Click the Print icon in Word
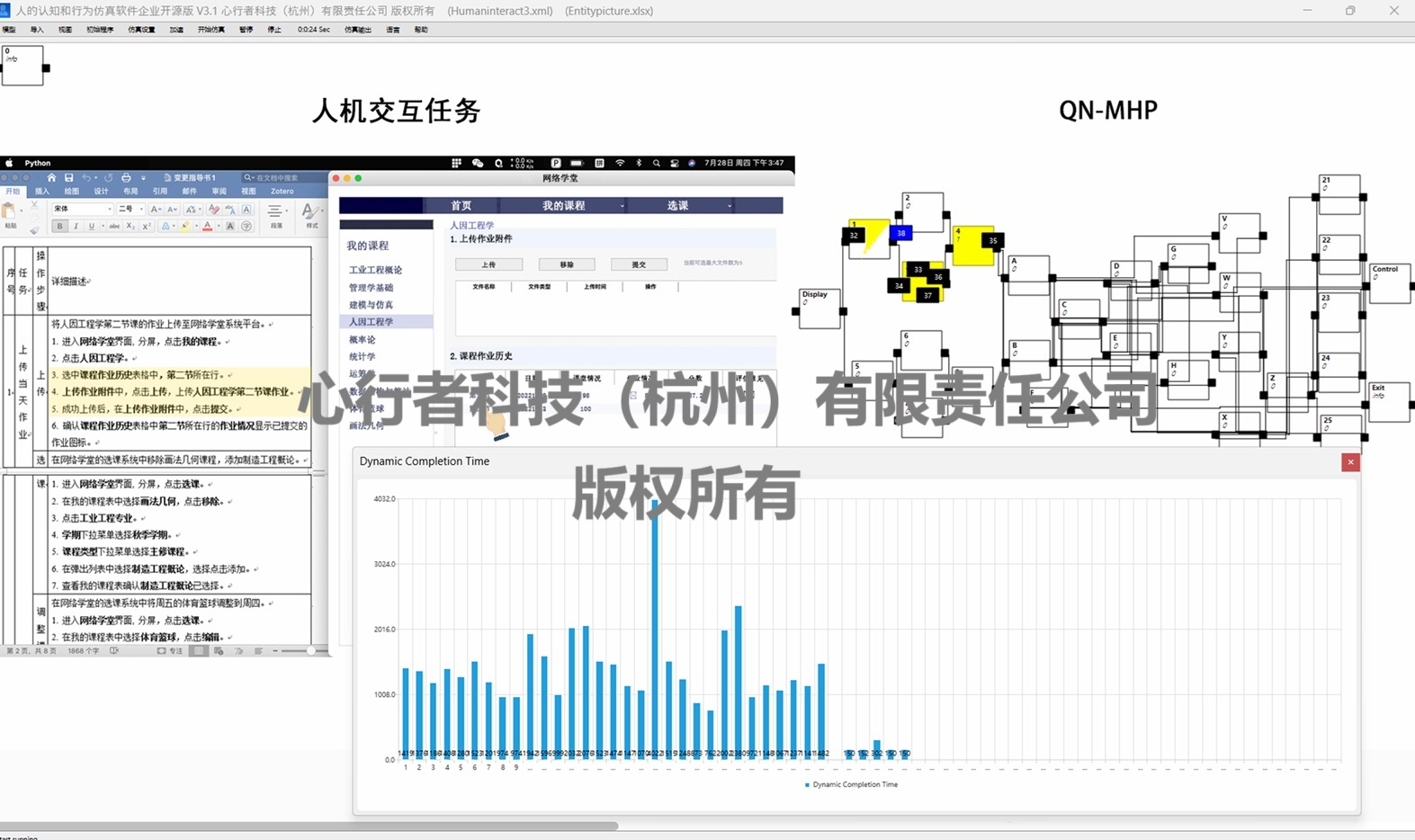The height and width of the screenshot is (840, 1415). pyautogui.click(x=126, y=178)
